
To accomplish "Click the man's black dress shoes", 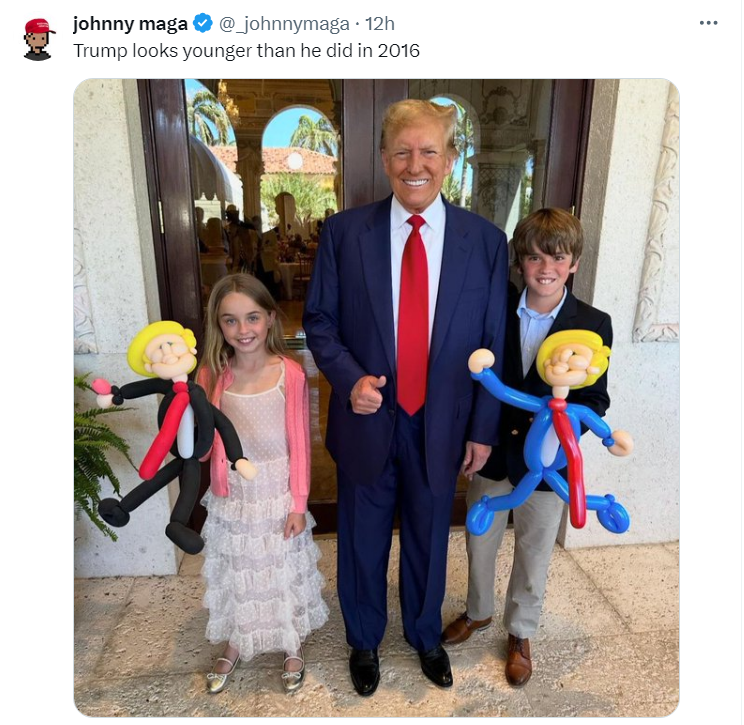I will pyautogui.click(x=401, y=669).
